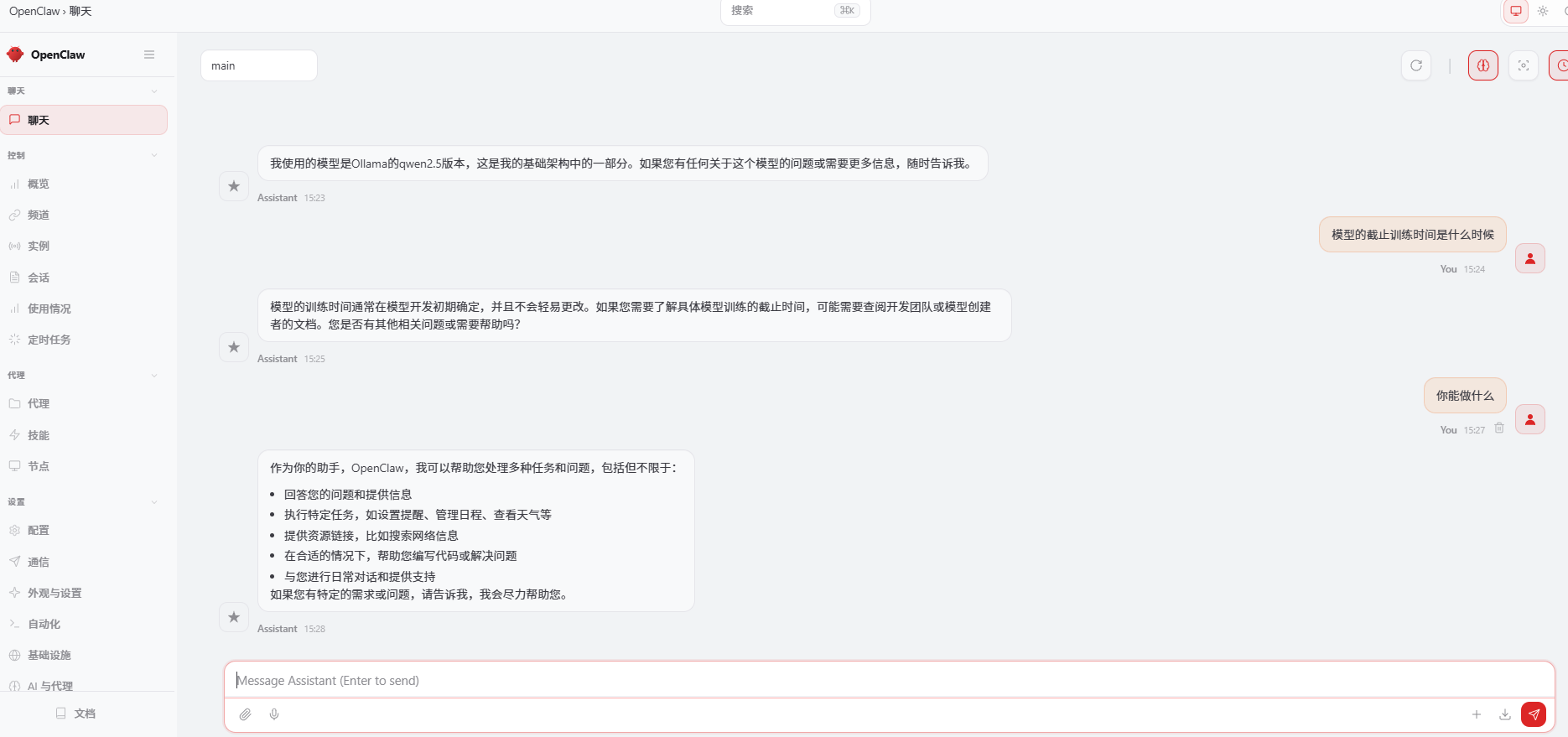1568x737 pixels.
Task: Toggle focus mode target icon
Action: coord(1524,65)
